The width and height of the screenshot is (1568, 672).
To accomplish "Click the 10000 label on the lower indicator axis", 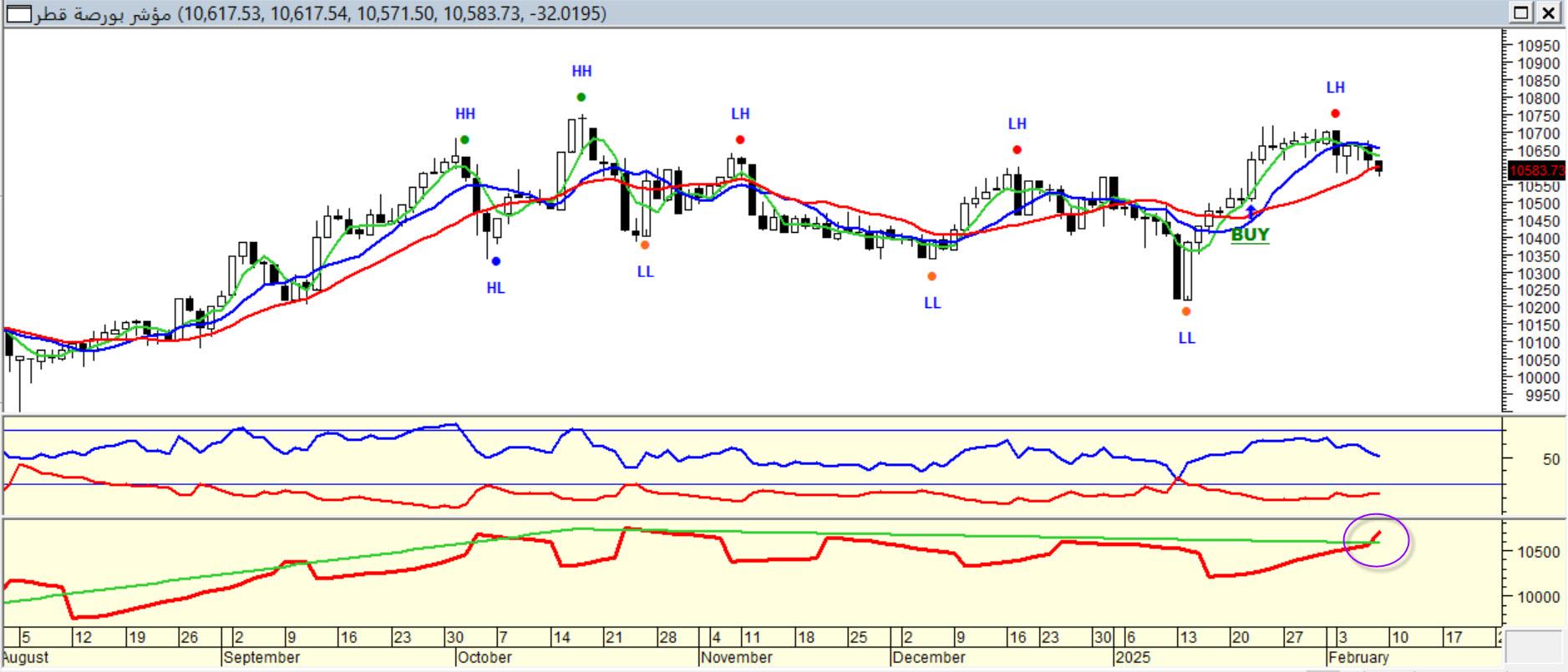I will pyautogui.click(x=1539, y=597).
